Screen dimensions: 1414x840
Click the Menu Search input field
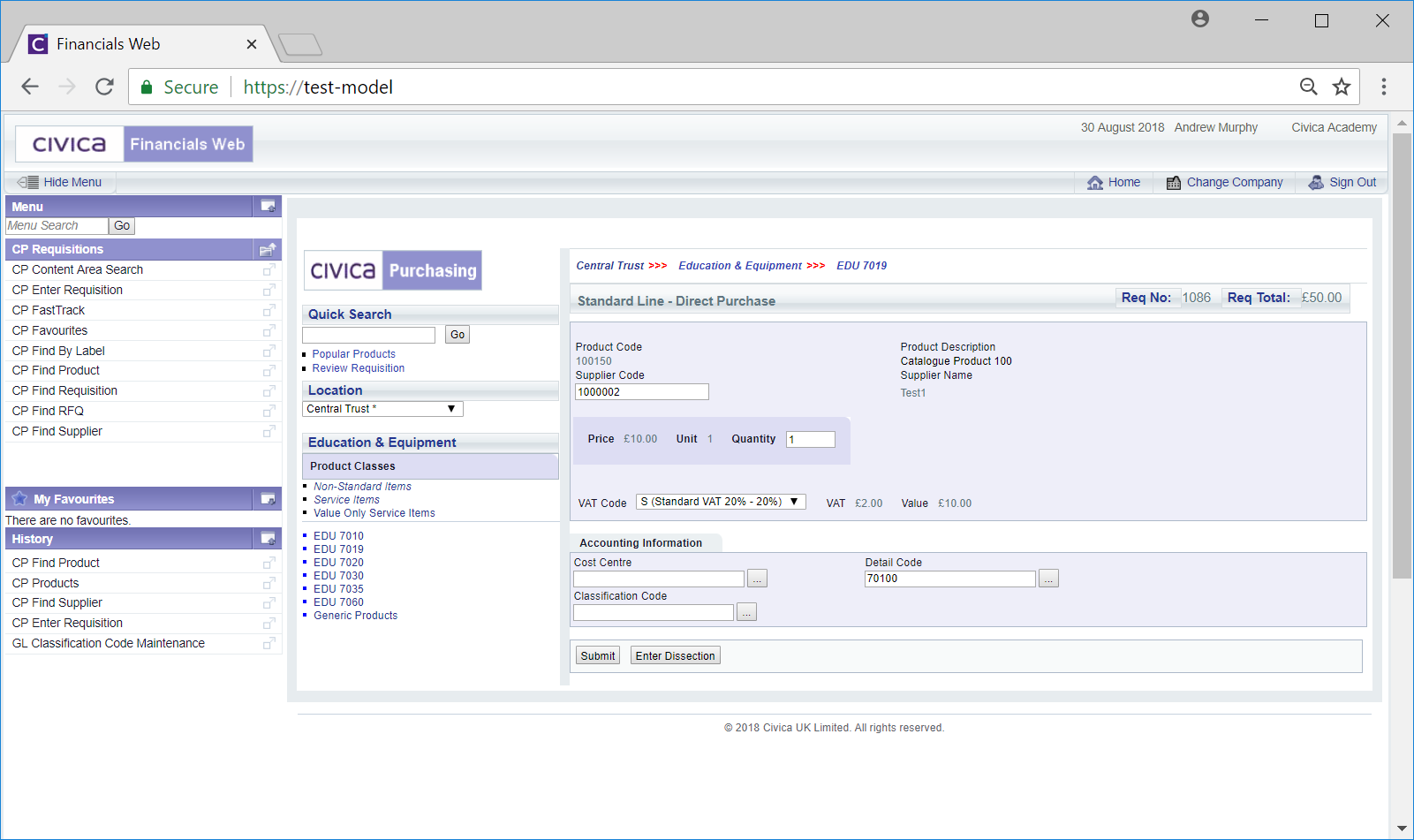(x=57, y=226)
